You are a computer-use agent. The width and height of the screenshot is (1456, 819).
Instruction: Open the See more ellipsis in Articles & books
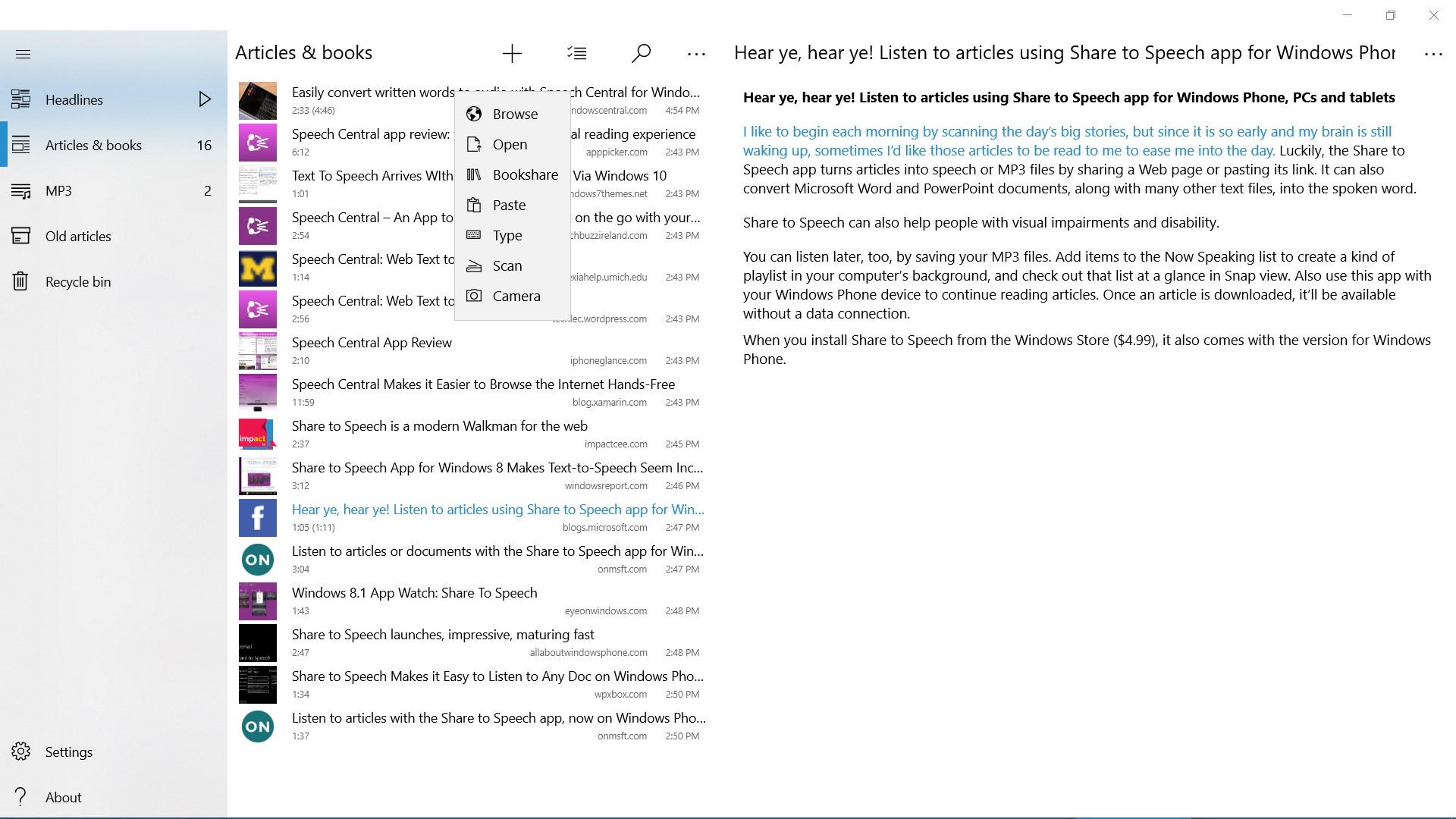696,53
